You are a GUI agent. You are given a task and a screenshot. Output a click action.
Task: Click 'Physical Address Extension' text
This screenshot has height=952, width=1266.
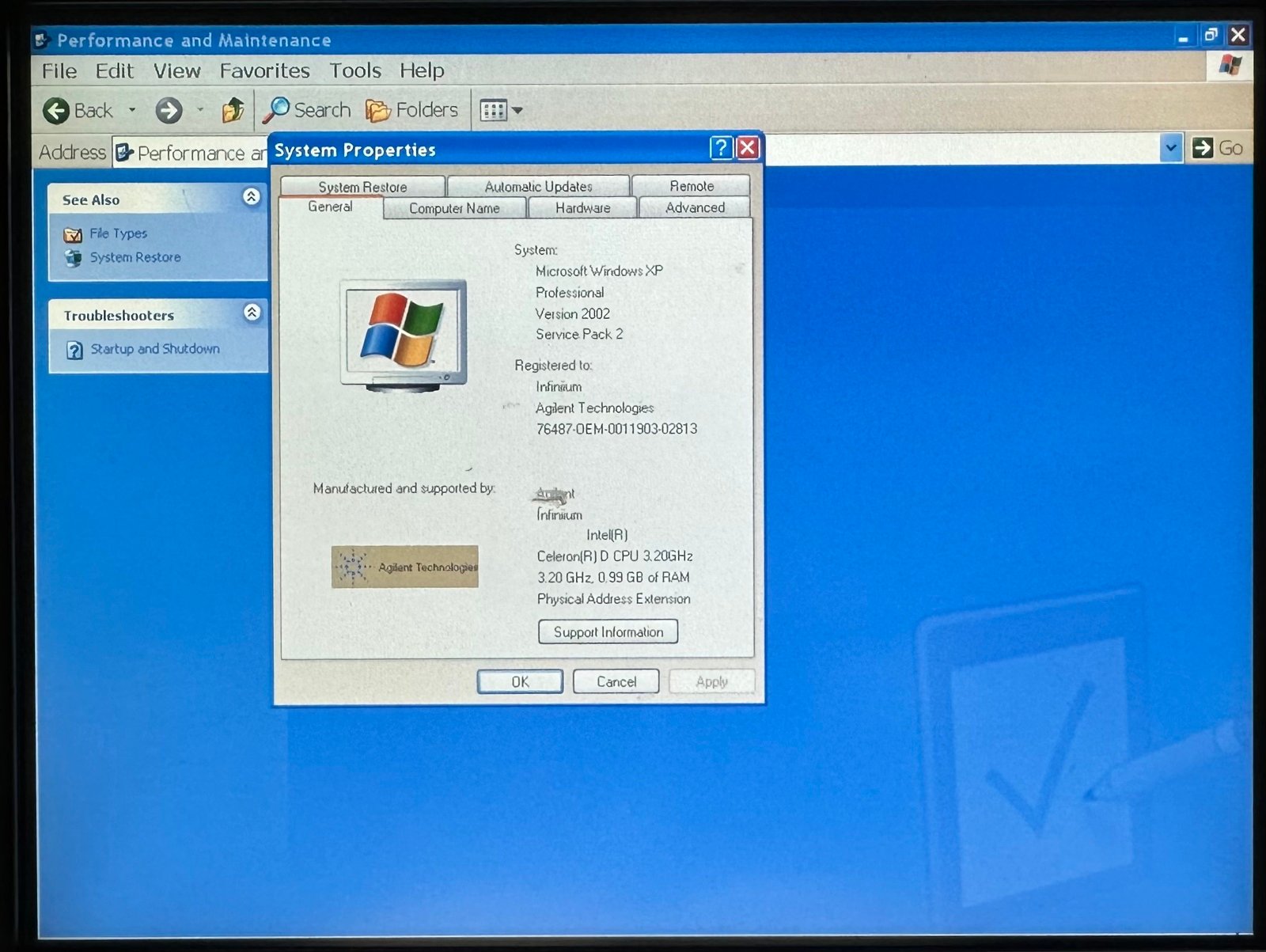click(614, 599)
